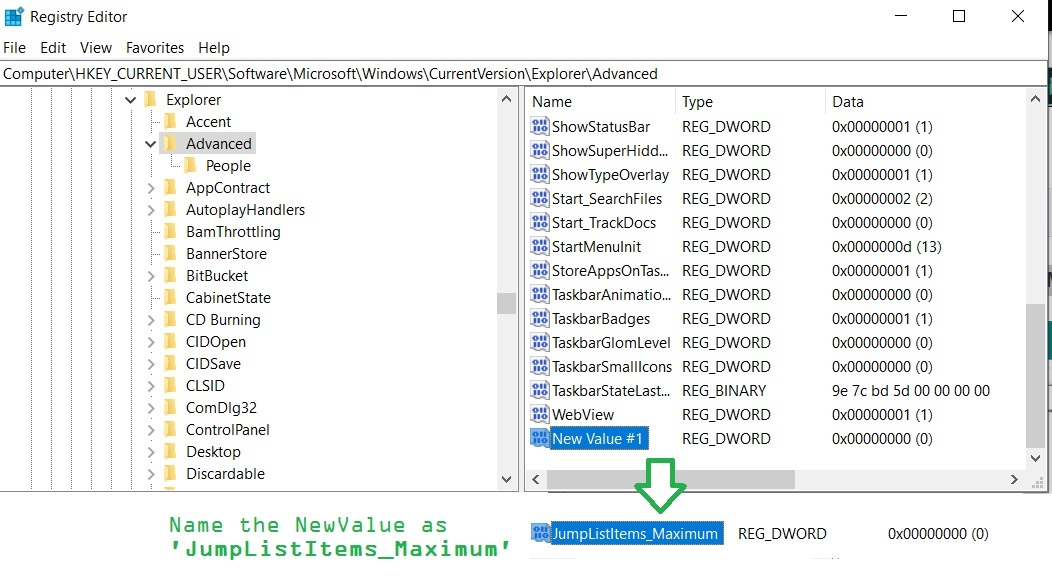
Task: Click the TaskbarBadges value icon
Action: click(x=540, y=318)
